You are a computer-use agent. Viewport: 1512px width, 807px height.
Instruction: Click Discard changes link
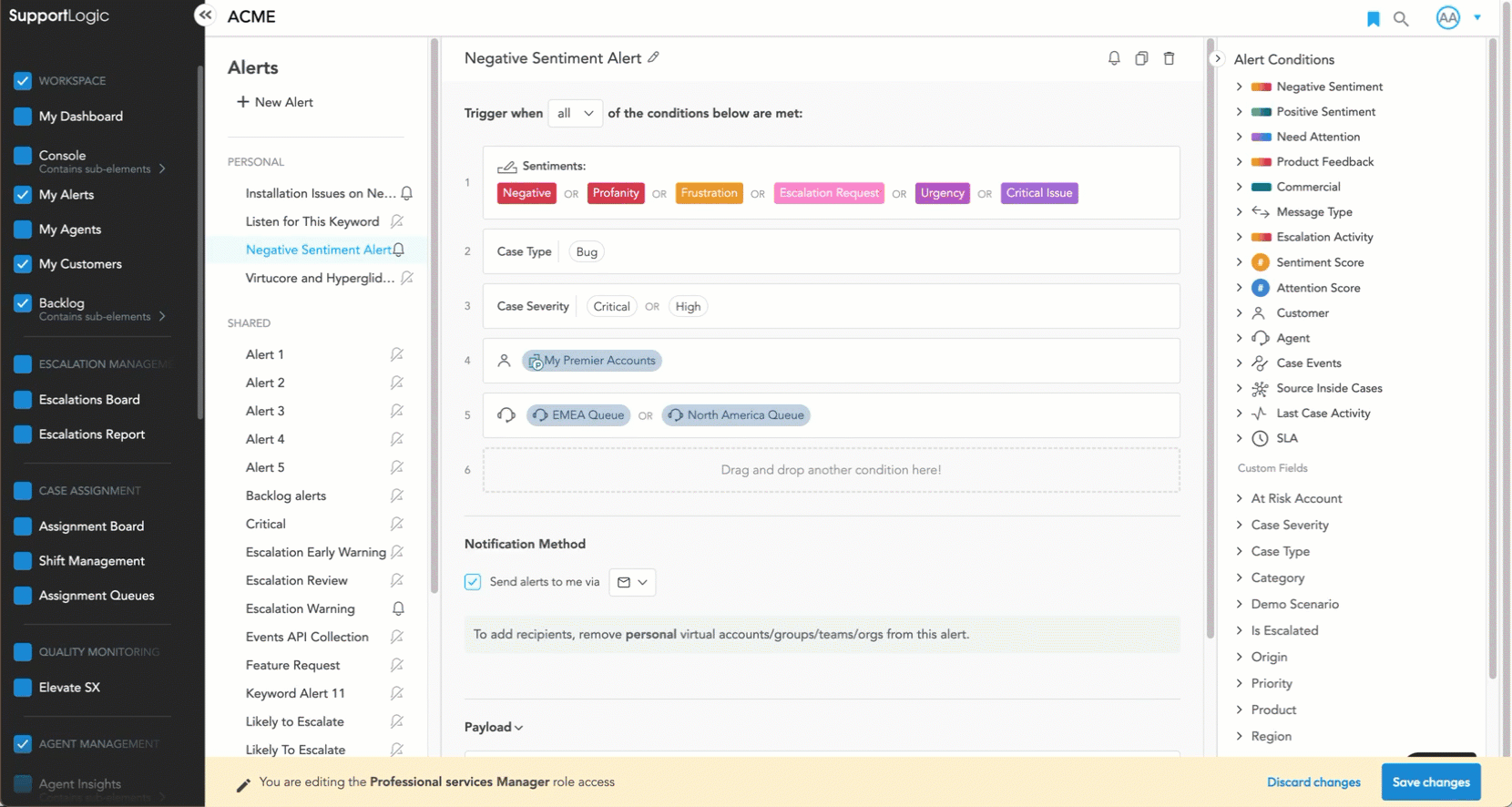1313,782
